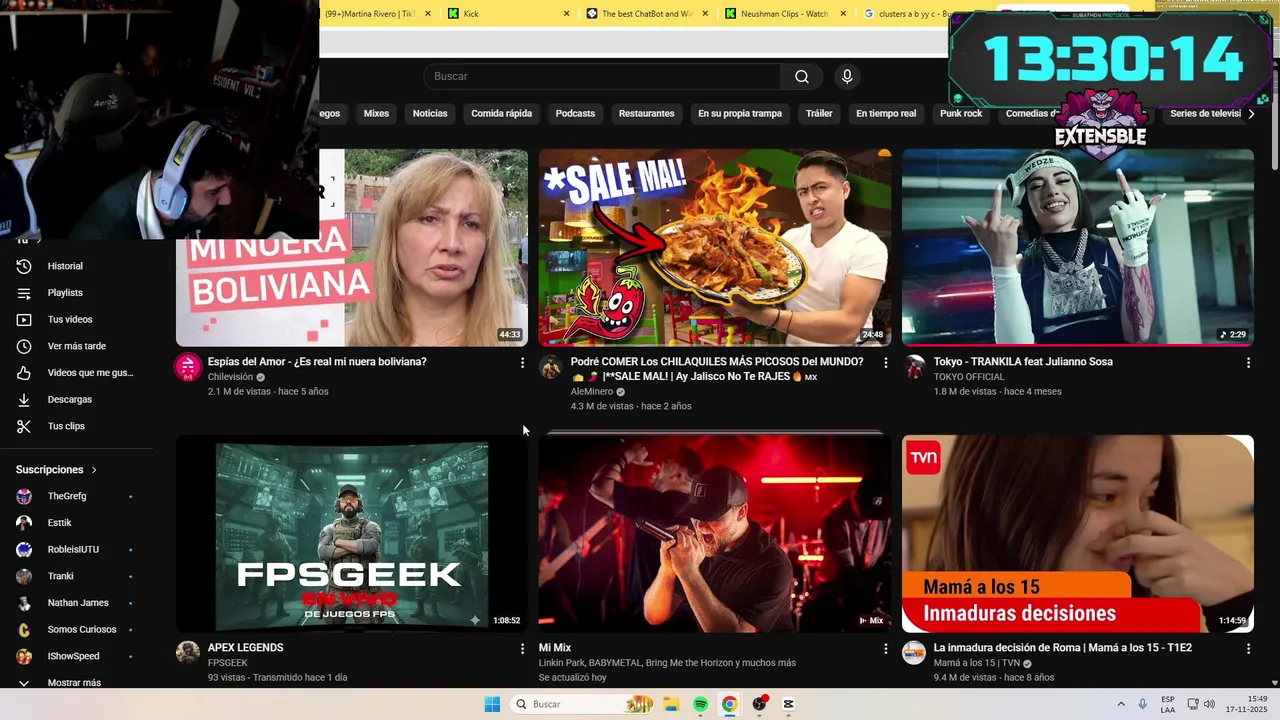Open Videos que me gustan list
The height and width of the screenshot is (720, 1280).
76,373
